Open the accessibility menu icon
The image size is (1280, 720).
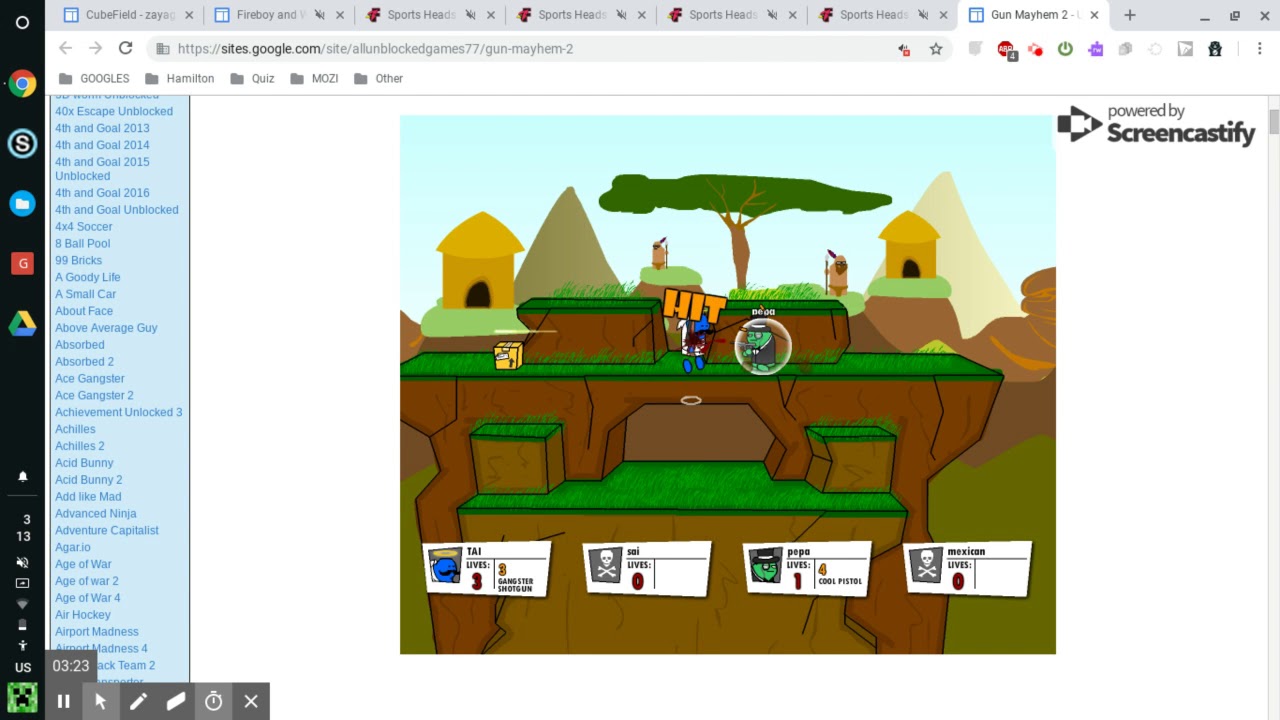pyautogui.click(x=23, y=646)
